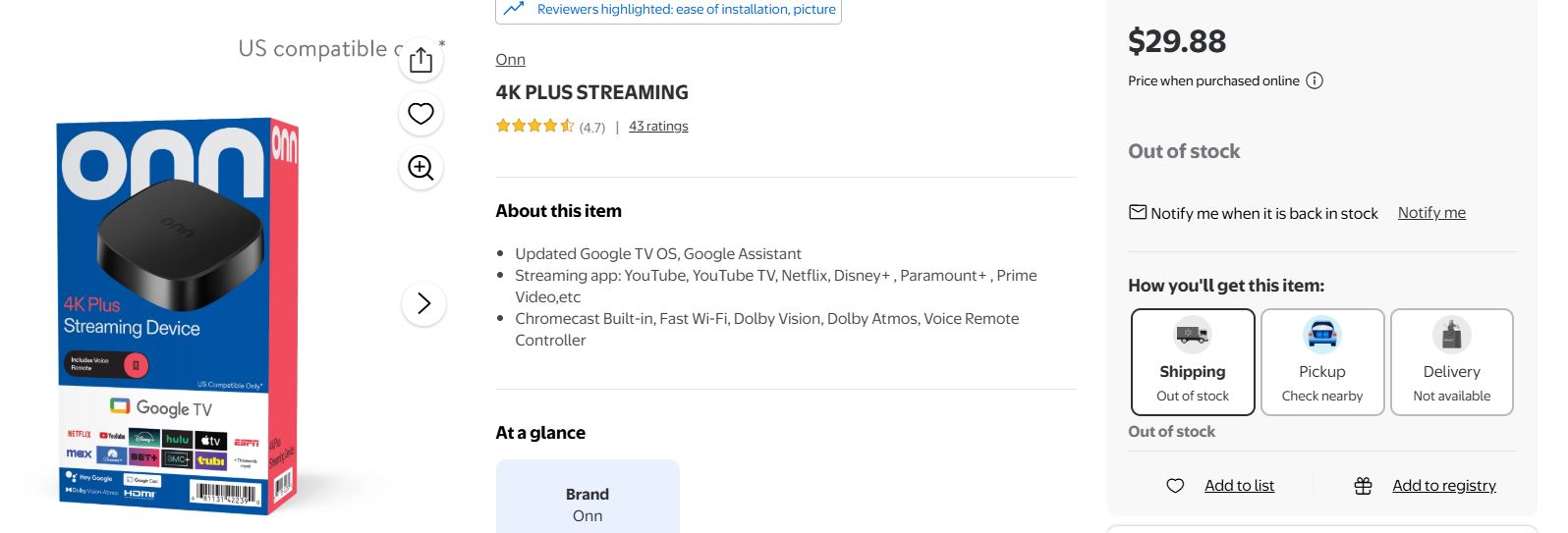Click the trending icon in reviewers highlight
1568x533 pixels.
point(514,9)
